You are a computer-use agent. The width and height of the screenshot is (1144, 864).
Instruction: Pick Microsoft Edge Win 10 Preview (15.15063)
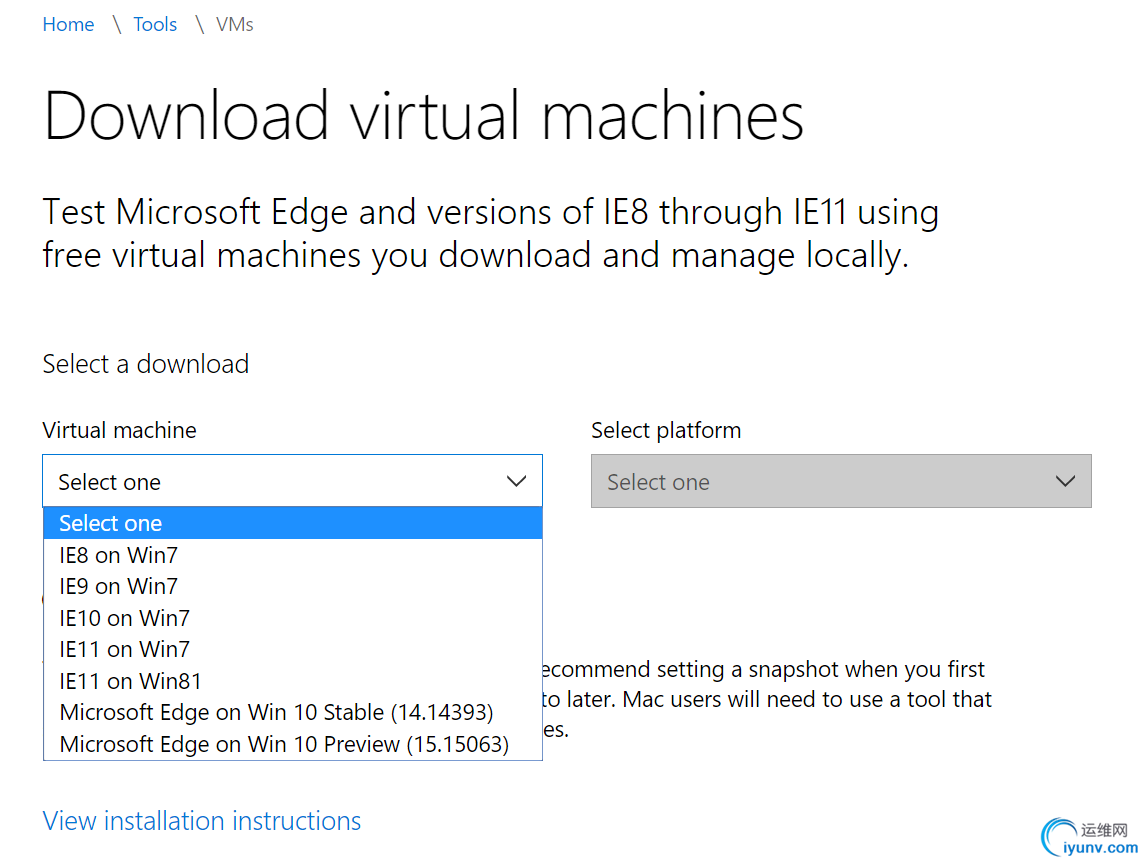click(284, 744)
